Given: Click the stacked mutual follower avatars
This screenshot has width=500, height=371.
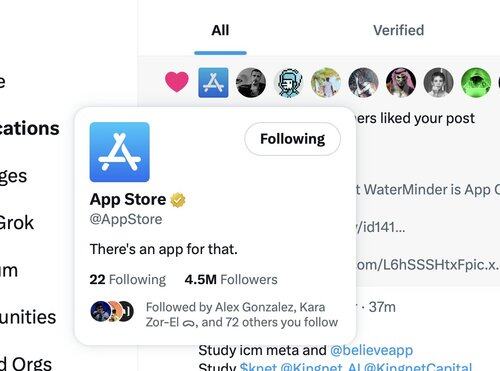Looking at the screenshot, I should (112, 311).
